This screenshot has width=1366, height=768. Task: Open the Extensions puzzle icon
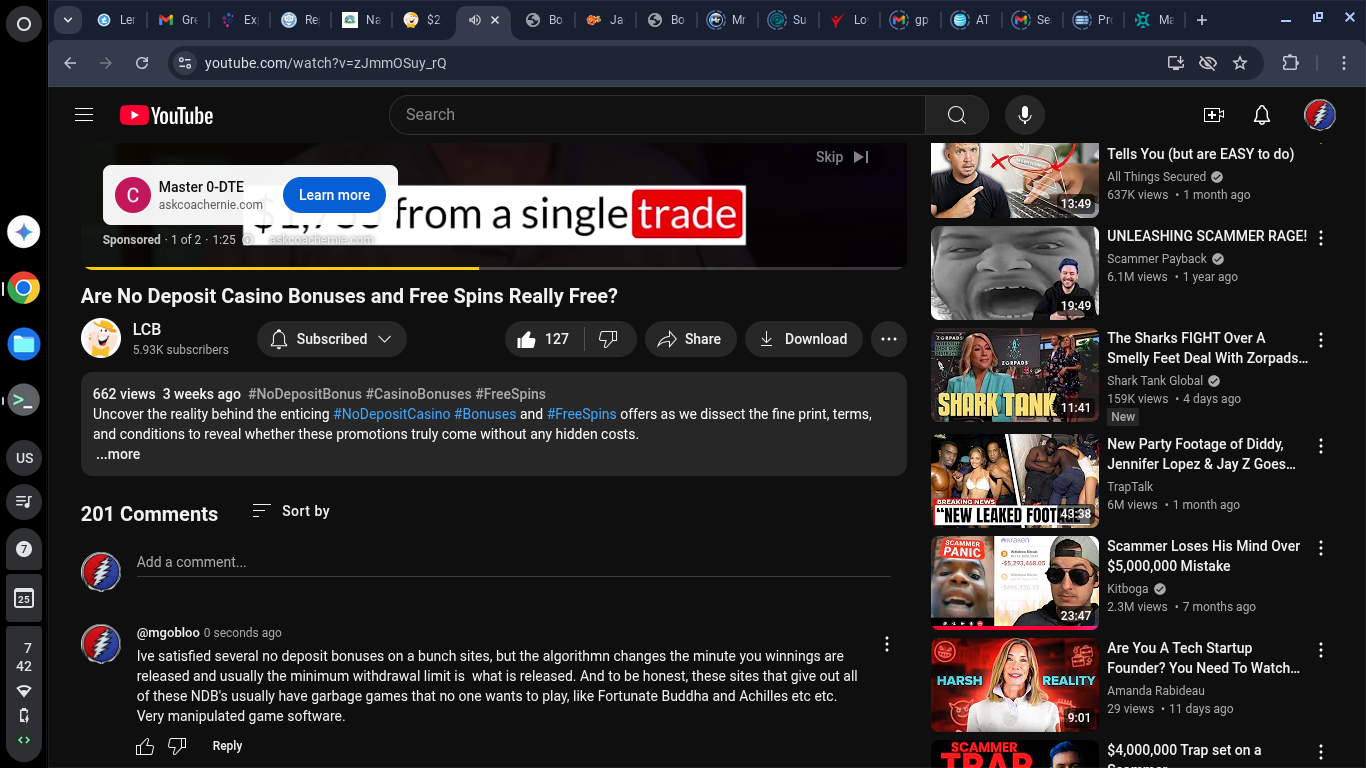tap(1290, 63)
